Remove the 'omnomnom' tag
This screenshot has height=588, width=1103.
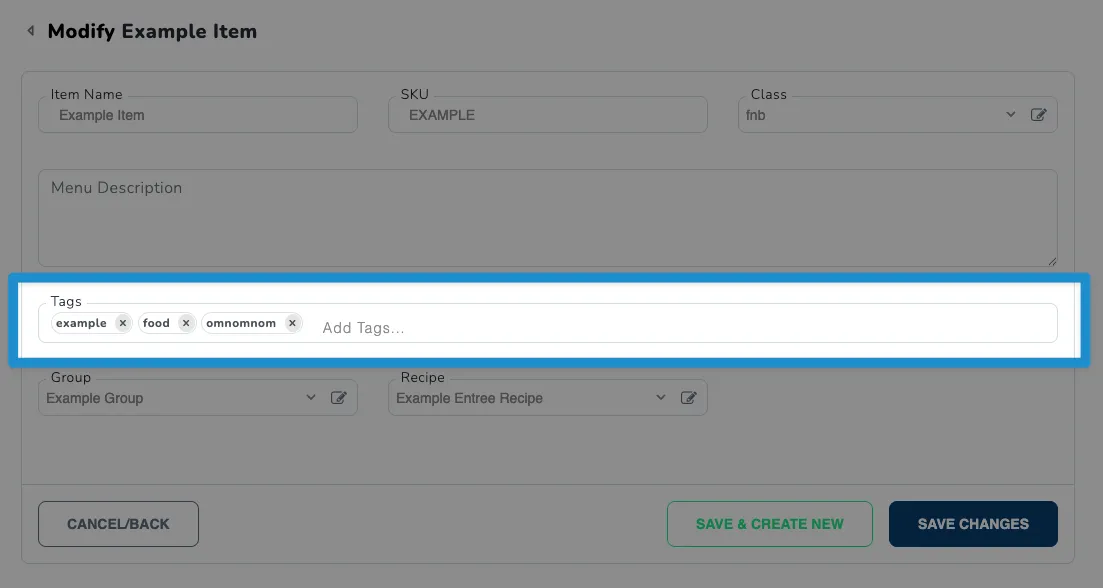click(292, 323)
